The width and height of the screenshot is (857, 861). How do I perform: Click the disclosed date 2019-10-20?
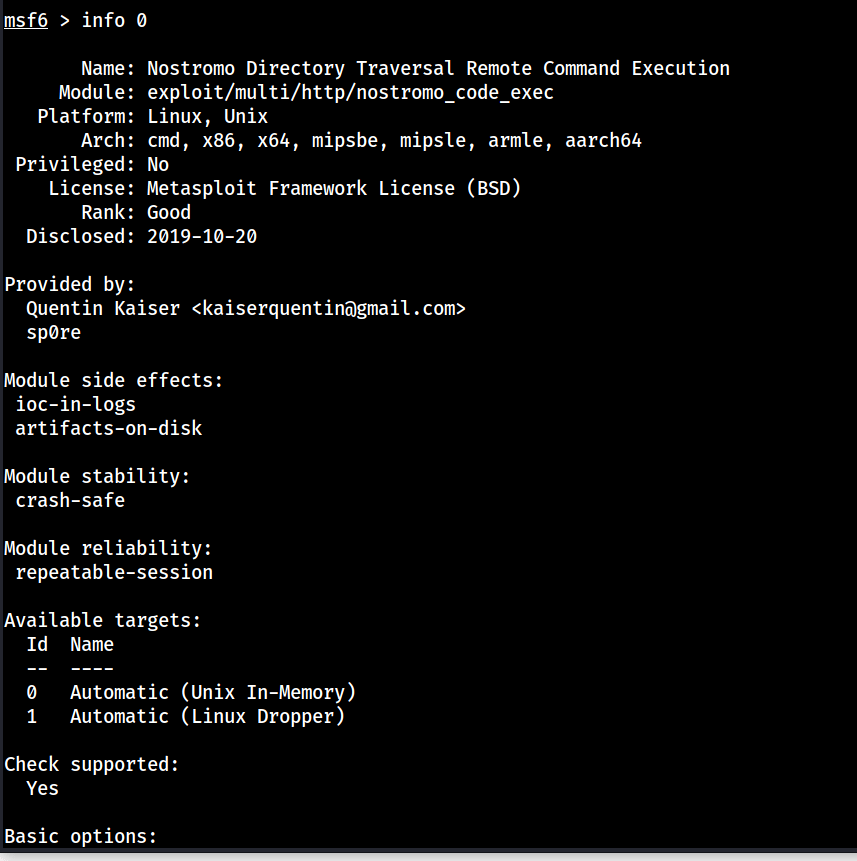(x=202, y=237)
